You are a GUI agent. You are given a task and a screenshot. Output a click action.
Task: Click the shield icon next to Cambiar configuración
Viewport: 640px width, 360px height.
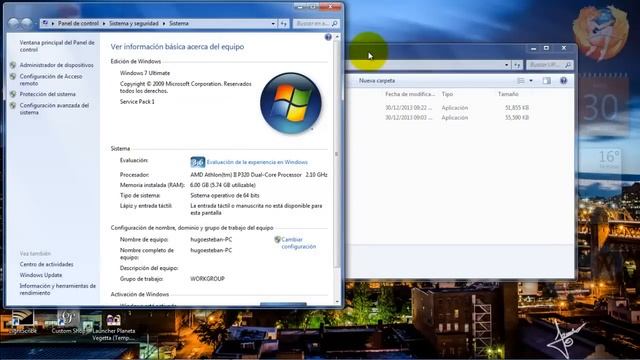278,240
